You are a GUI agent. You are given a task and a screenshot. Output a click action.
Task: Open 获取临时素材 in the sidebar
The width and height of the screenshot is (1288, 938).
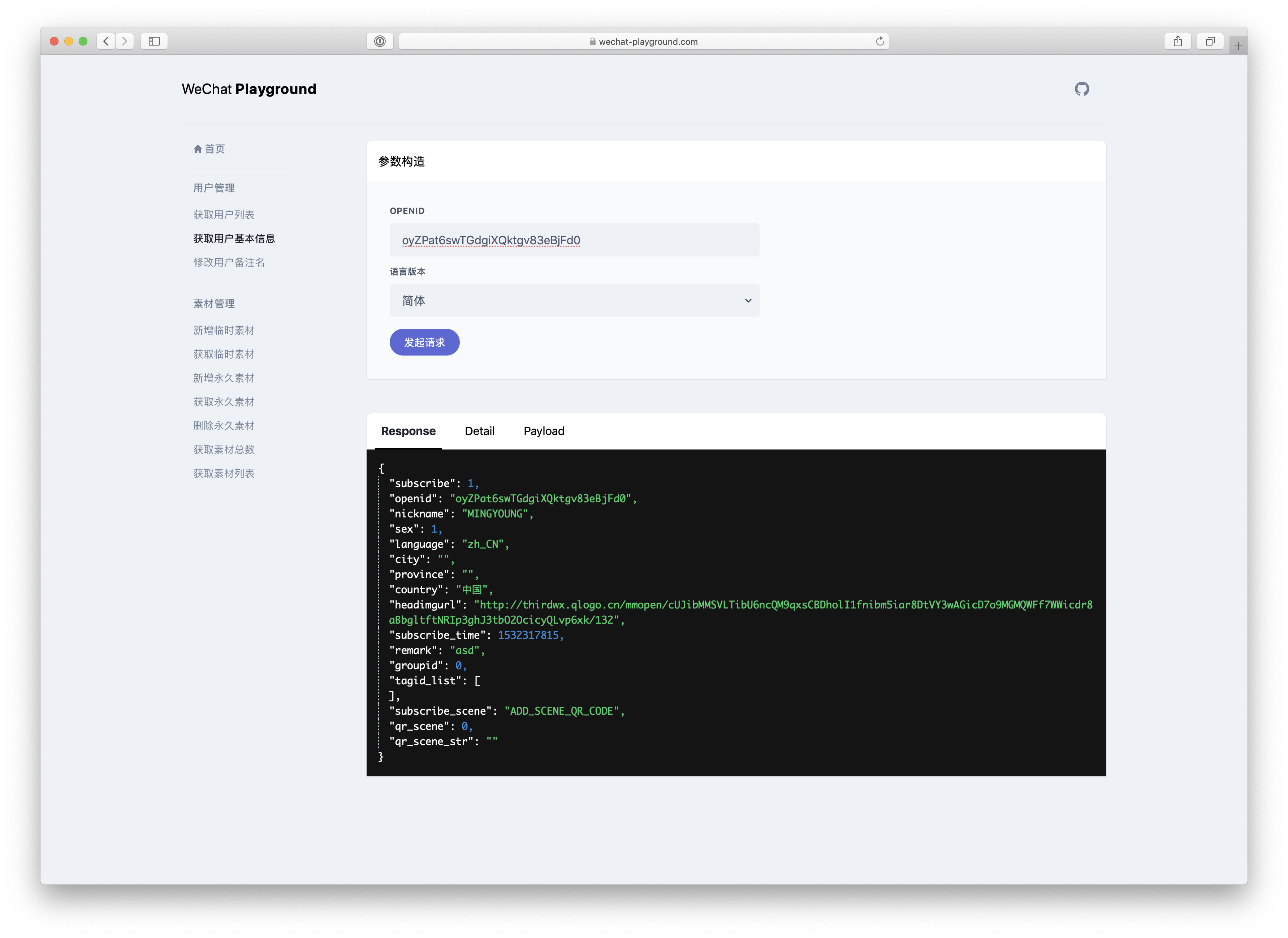[x=224, y=354]
